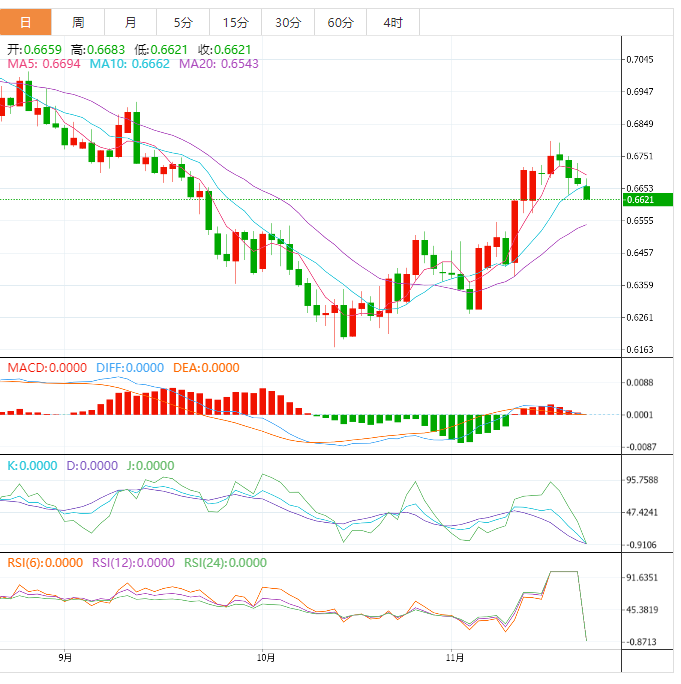
Task: Click the green 0.6621 current price tag
Action: click(x=645, y=199)
